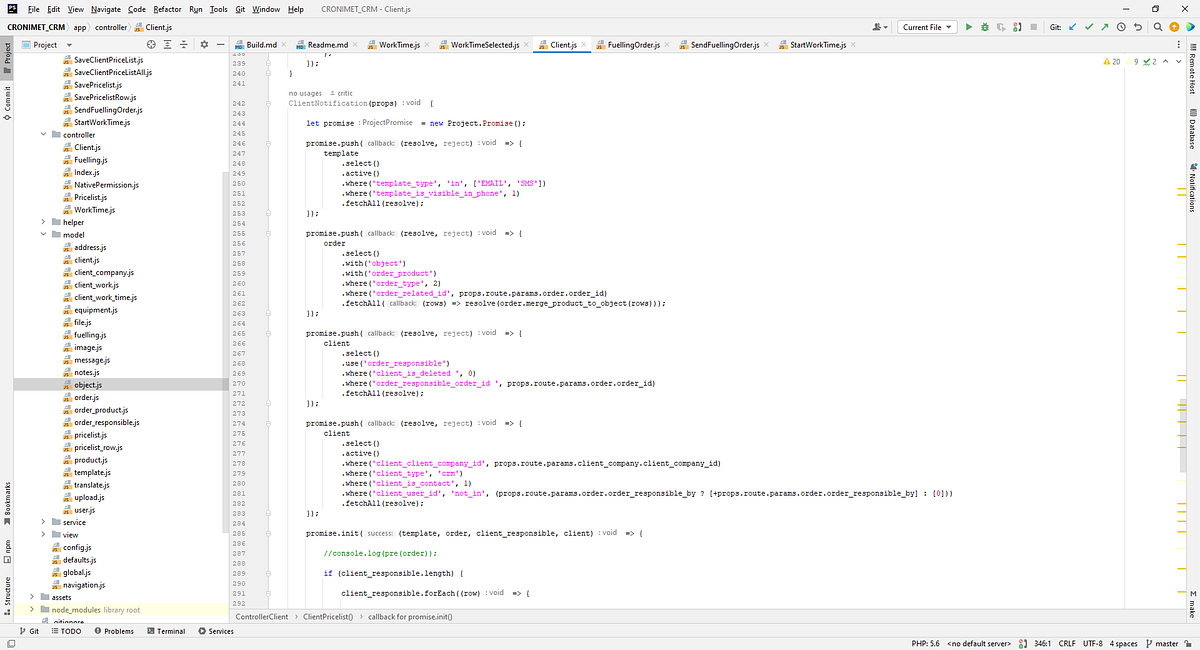
Task: Switch to the WorkTimeSelected.js tab
Action: point(485,45)
